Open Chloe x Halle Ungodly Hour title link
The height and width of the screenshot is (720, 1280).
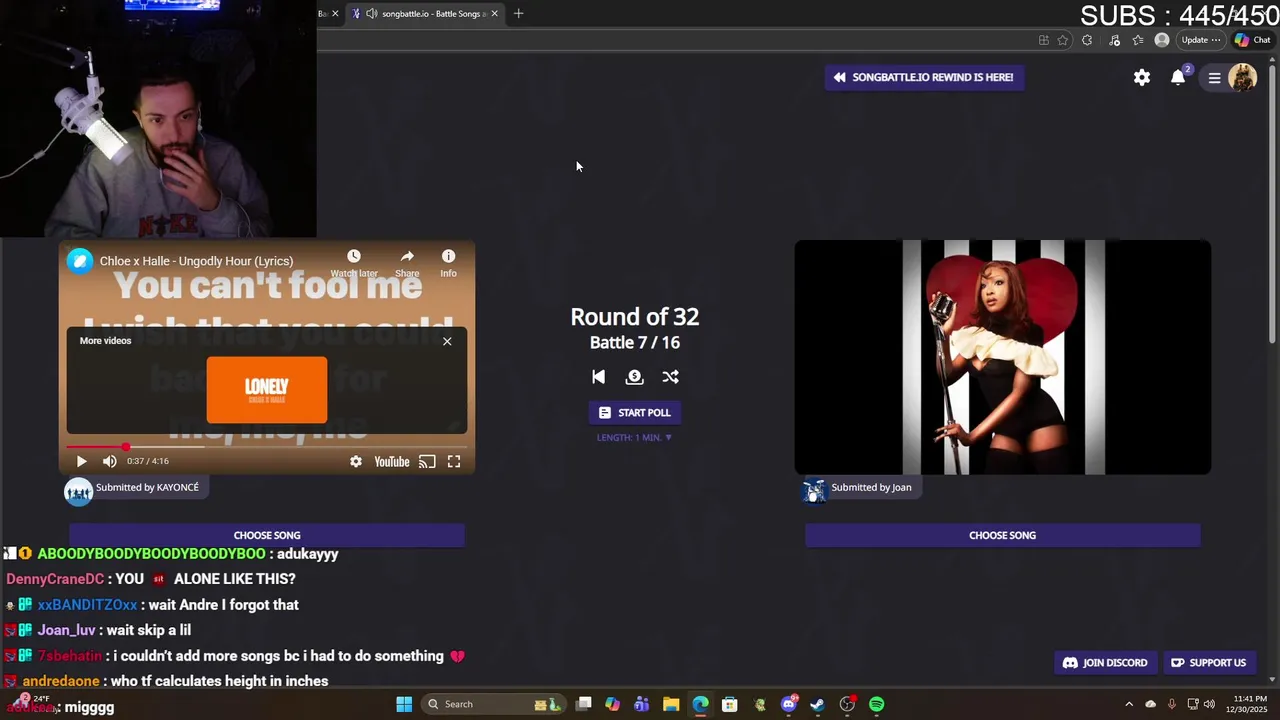click(x=196, y=261)
